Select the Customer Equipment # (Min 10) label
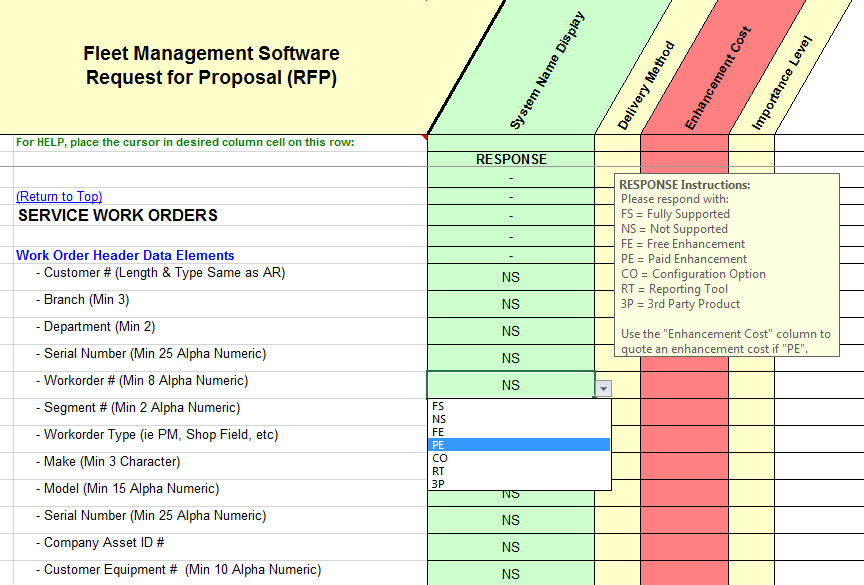The width and height of the screenshot is (864, 585). coord(179,570)
